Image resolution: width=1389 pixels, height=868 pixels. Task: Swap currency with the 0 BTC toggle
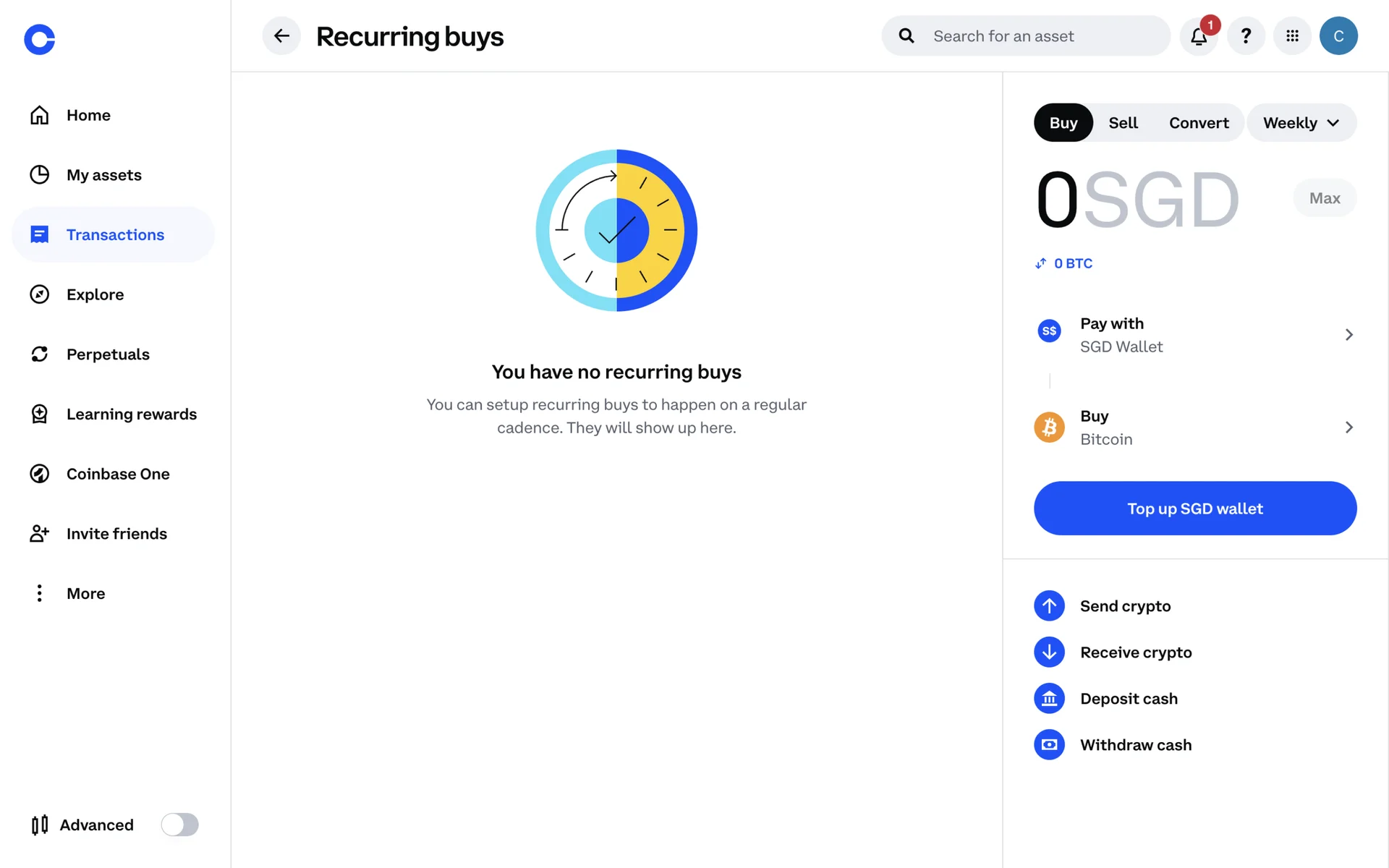point(1063,263)
